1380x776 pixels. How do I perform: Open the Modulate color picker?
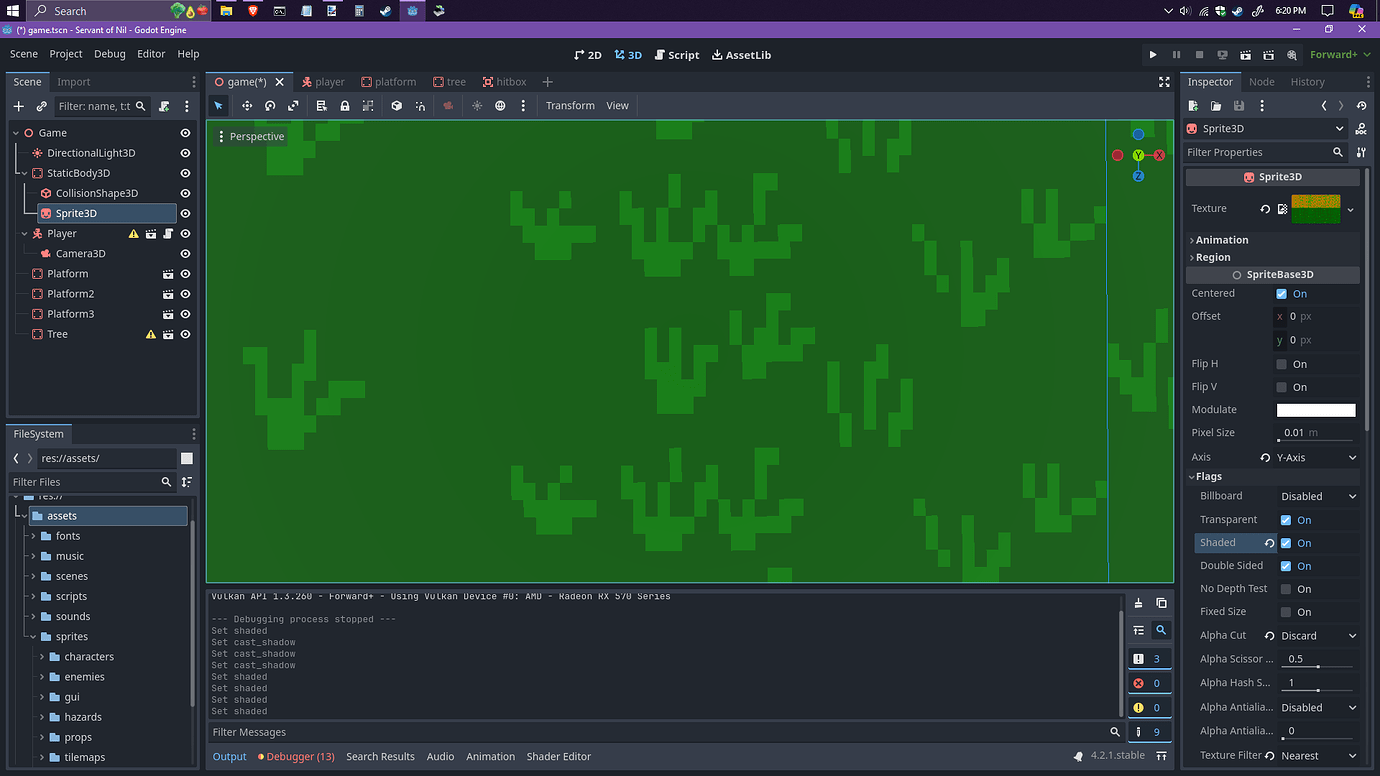coord(1316,409)
